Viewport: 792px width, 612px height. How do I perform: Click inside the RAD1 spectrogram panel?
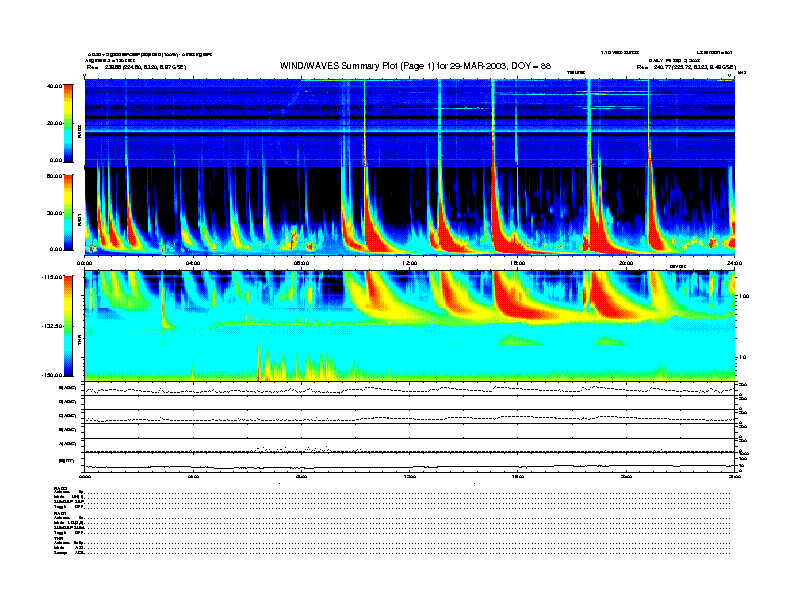[410, 211]
